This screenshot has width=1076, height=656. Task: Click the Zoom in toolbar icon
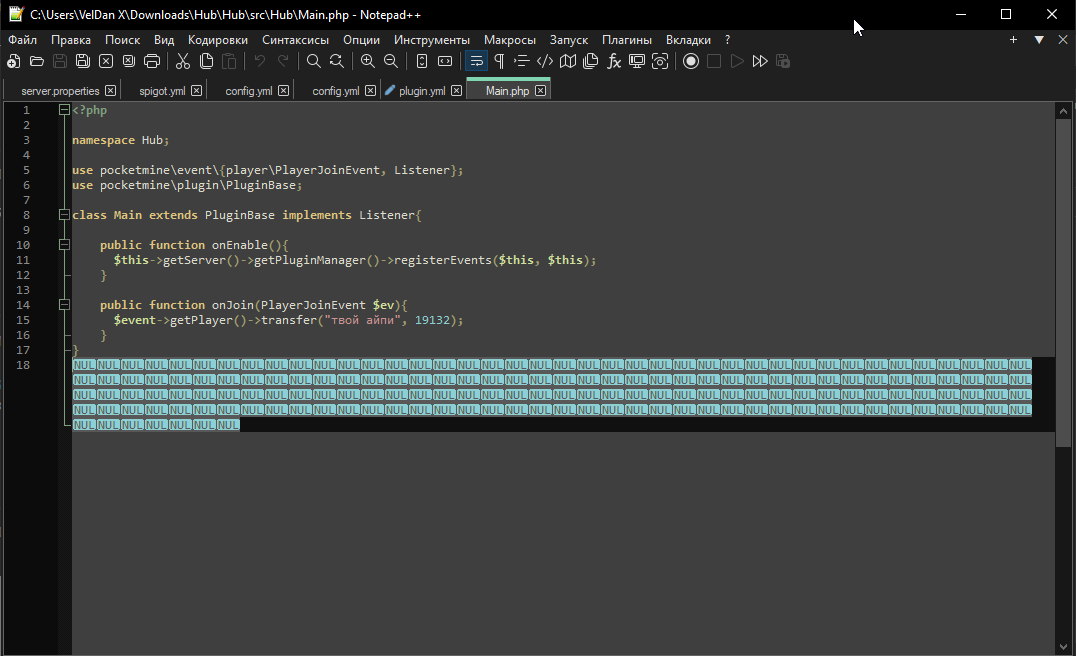coord(367,61)
